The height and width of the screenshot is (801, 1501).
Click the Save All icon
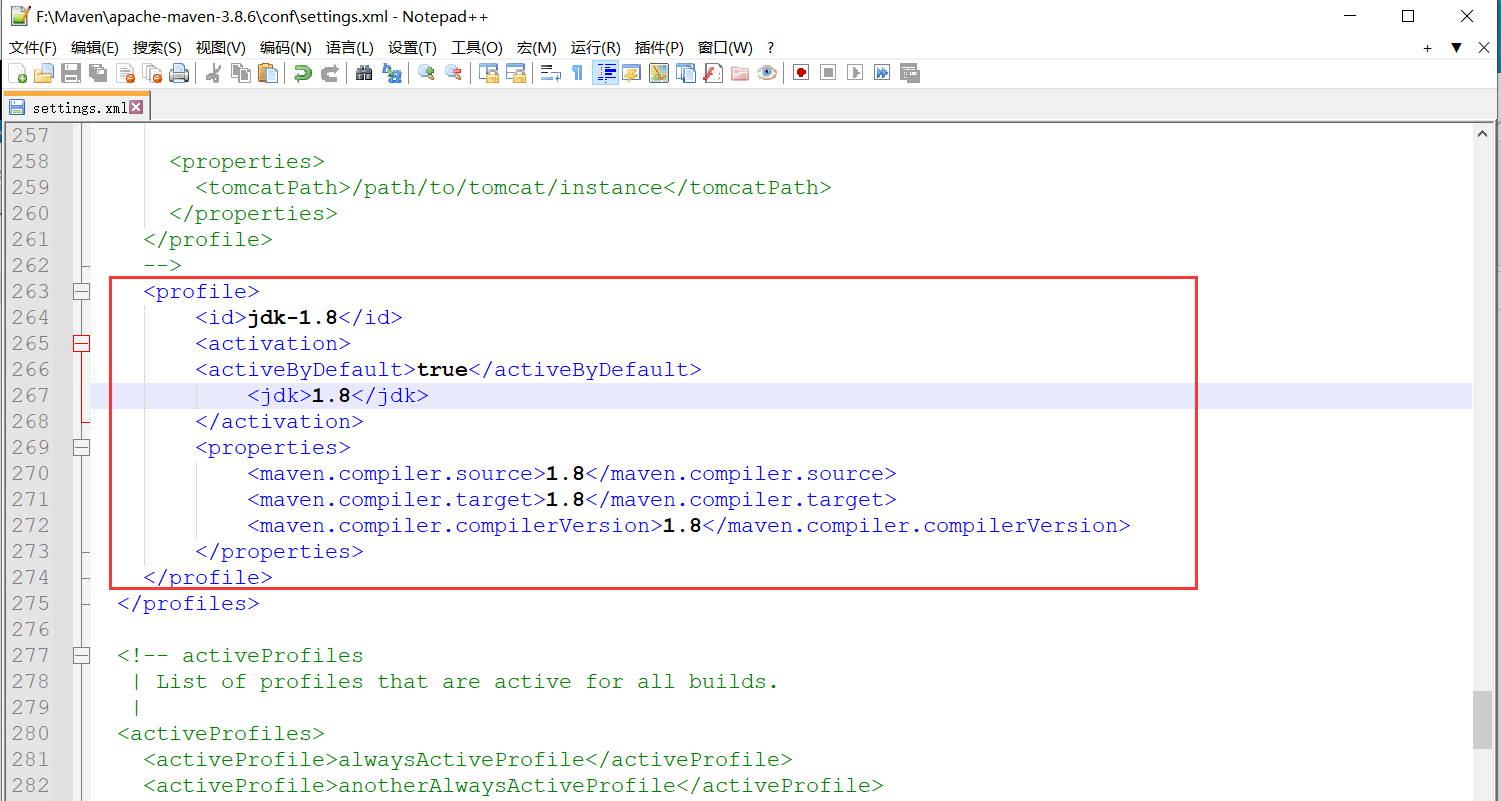pyautogui.click(x=98, y=73)
